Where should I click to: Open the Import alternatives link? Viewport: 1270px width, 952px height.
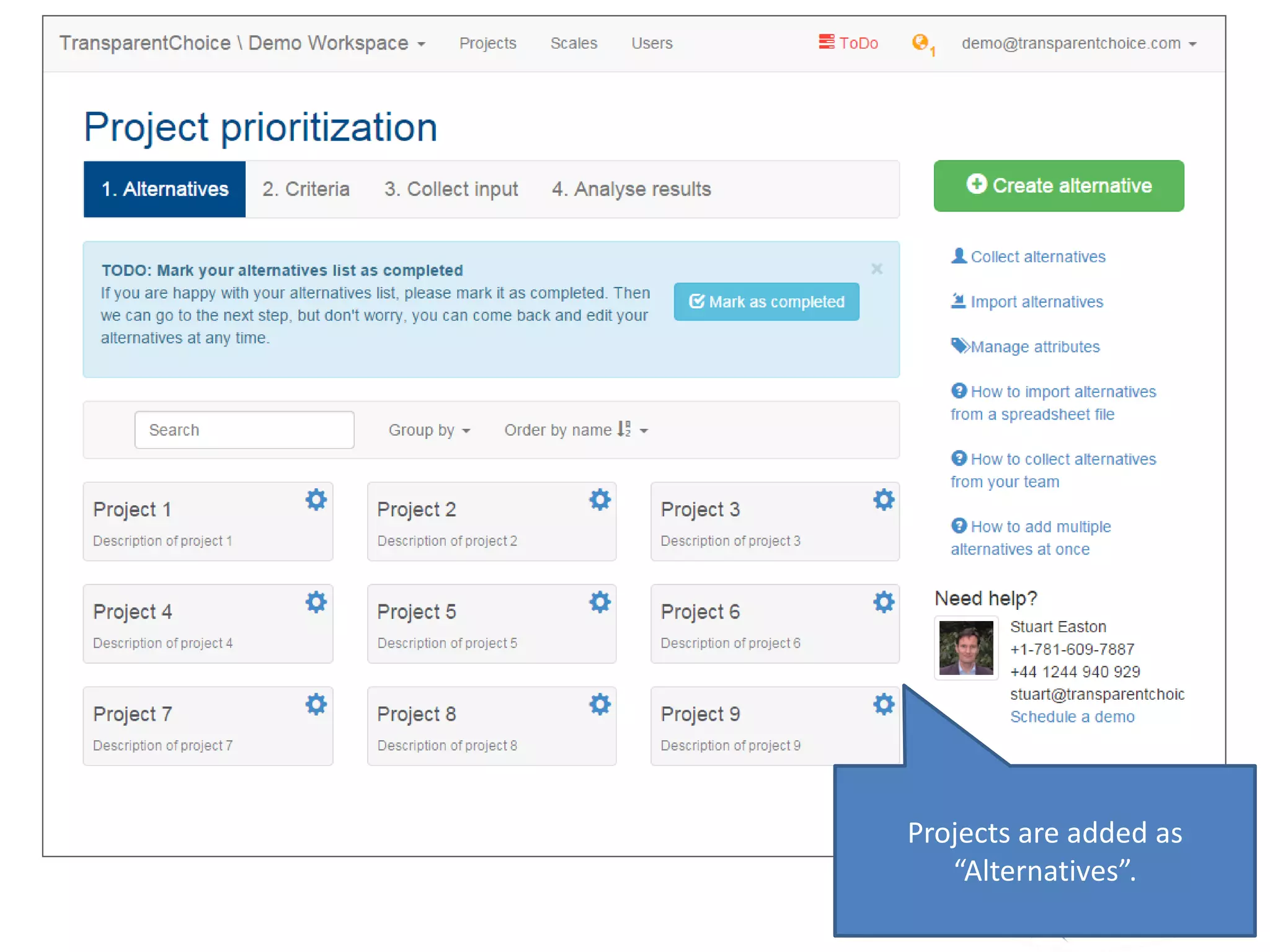[1036, 302]
